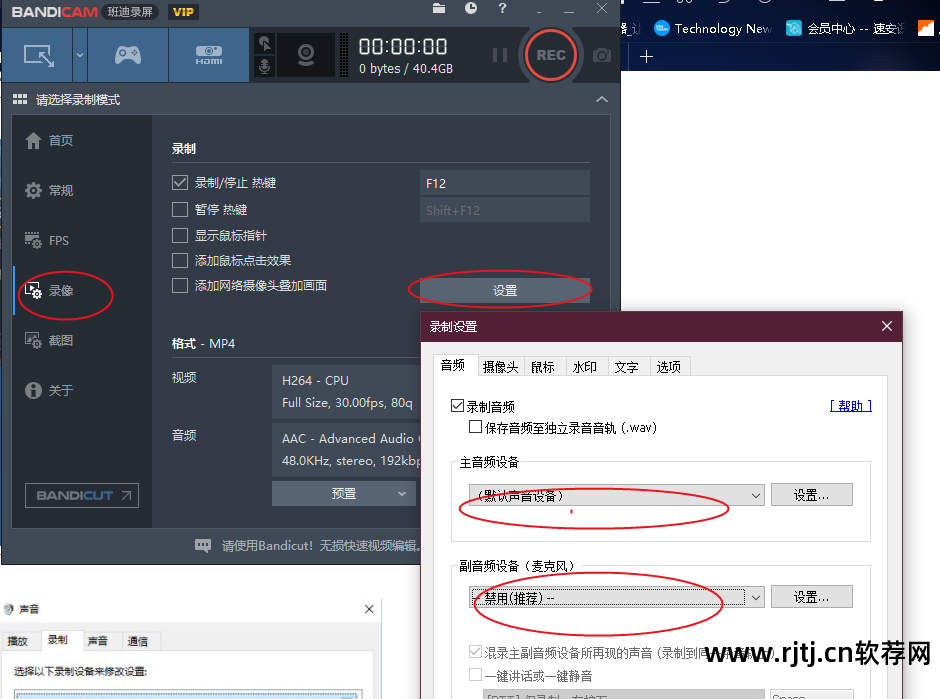This screenshot has width=940, height=699.
Task: Open help question mark icon
Action: click(502, 8)
